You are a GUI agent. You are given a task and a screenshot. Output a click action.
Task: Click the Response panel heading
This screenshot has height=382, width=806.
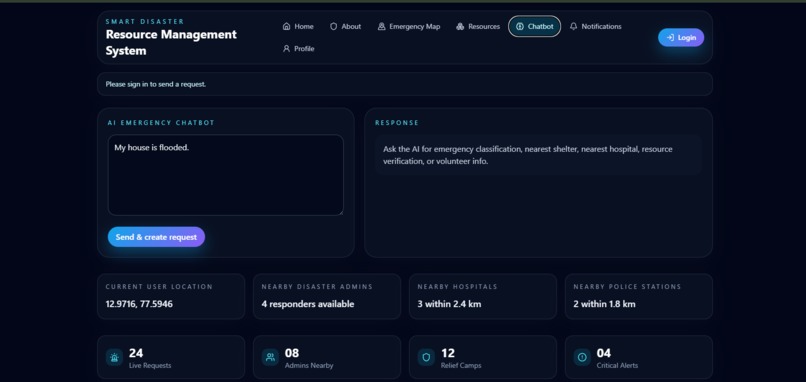coord(397,123)
